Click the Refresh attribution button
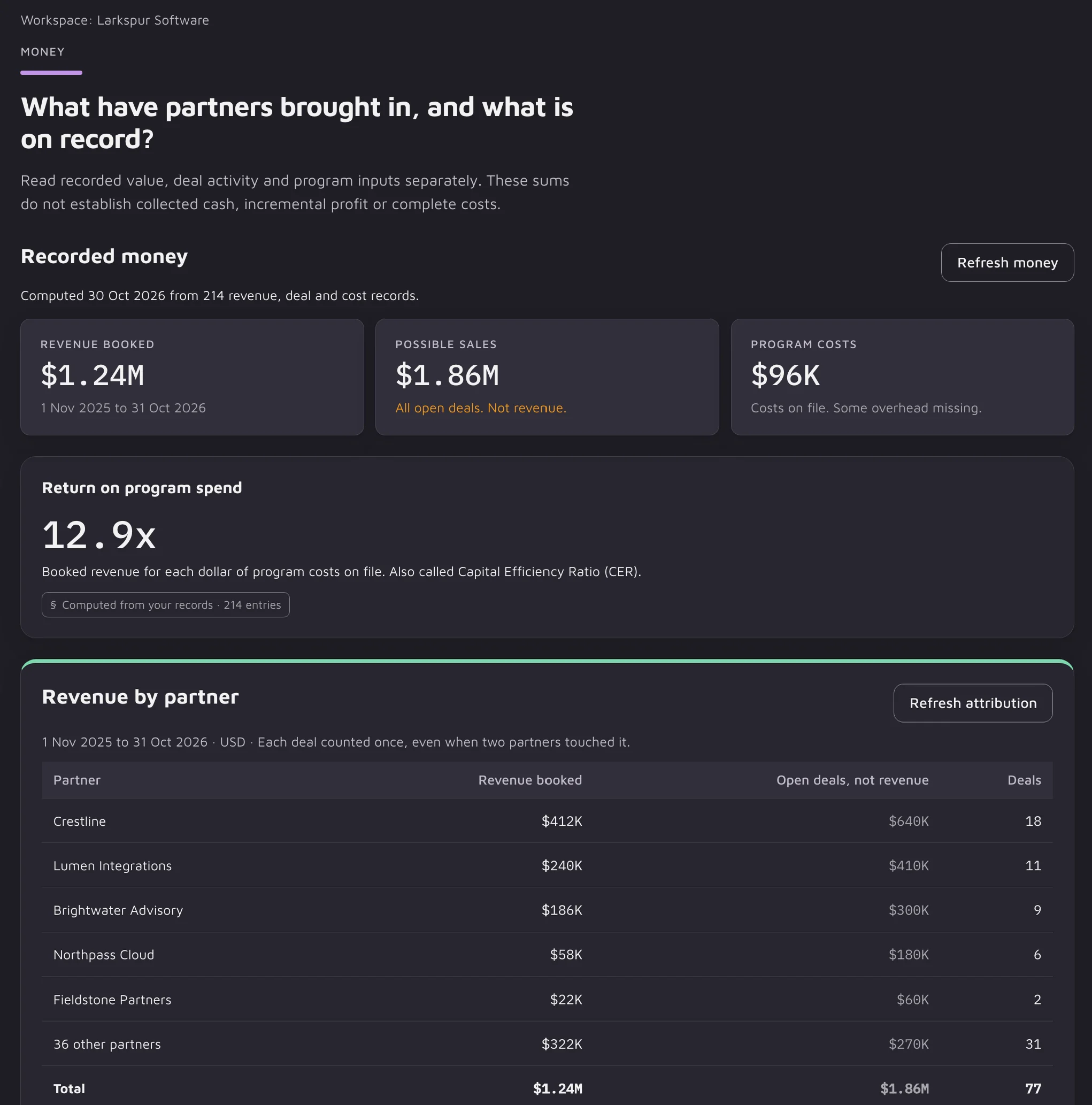The width and height of the screenshot is (1092, 1105). point(973,703)
